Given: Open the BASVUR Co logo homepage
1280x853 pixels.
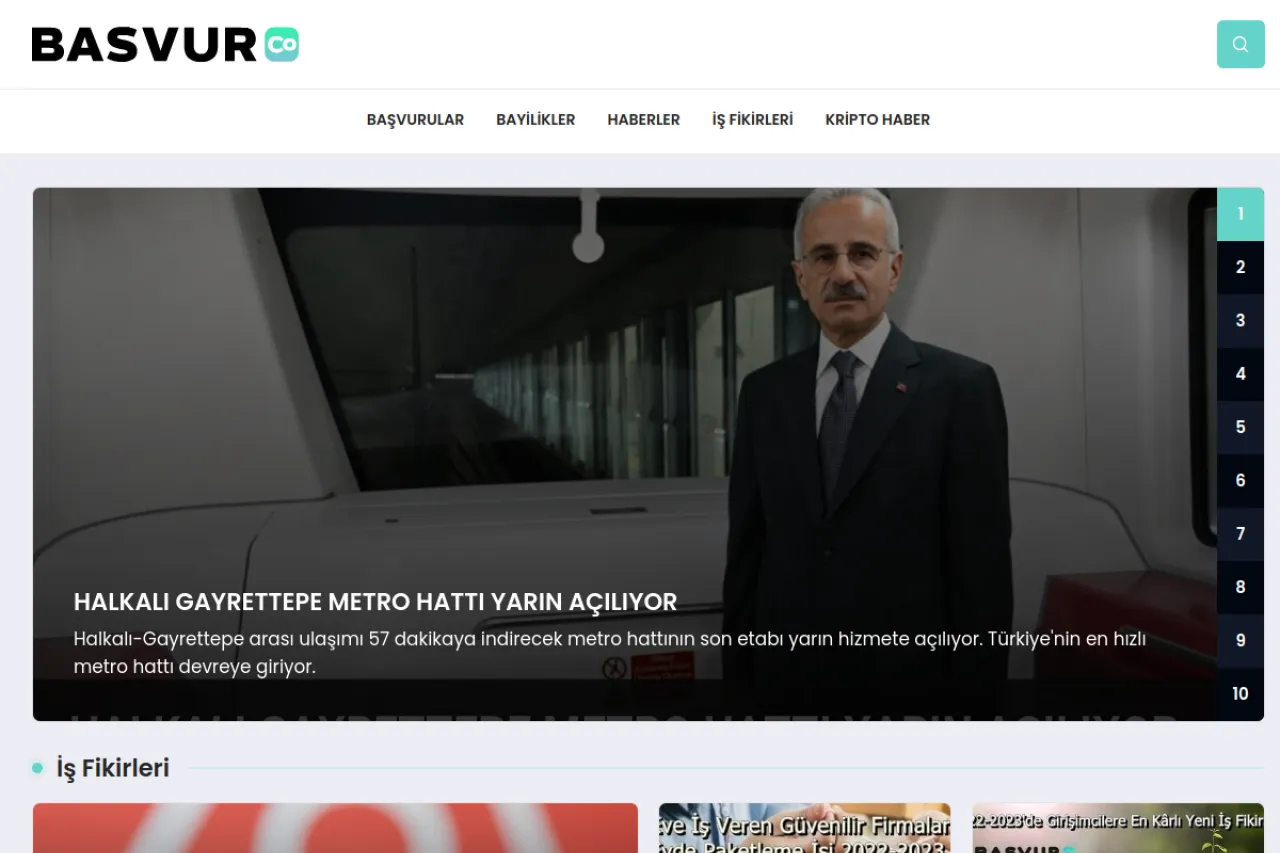Looking at the screenshot, I should pyautogui.click(x=165, y=45).
